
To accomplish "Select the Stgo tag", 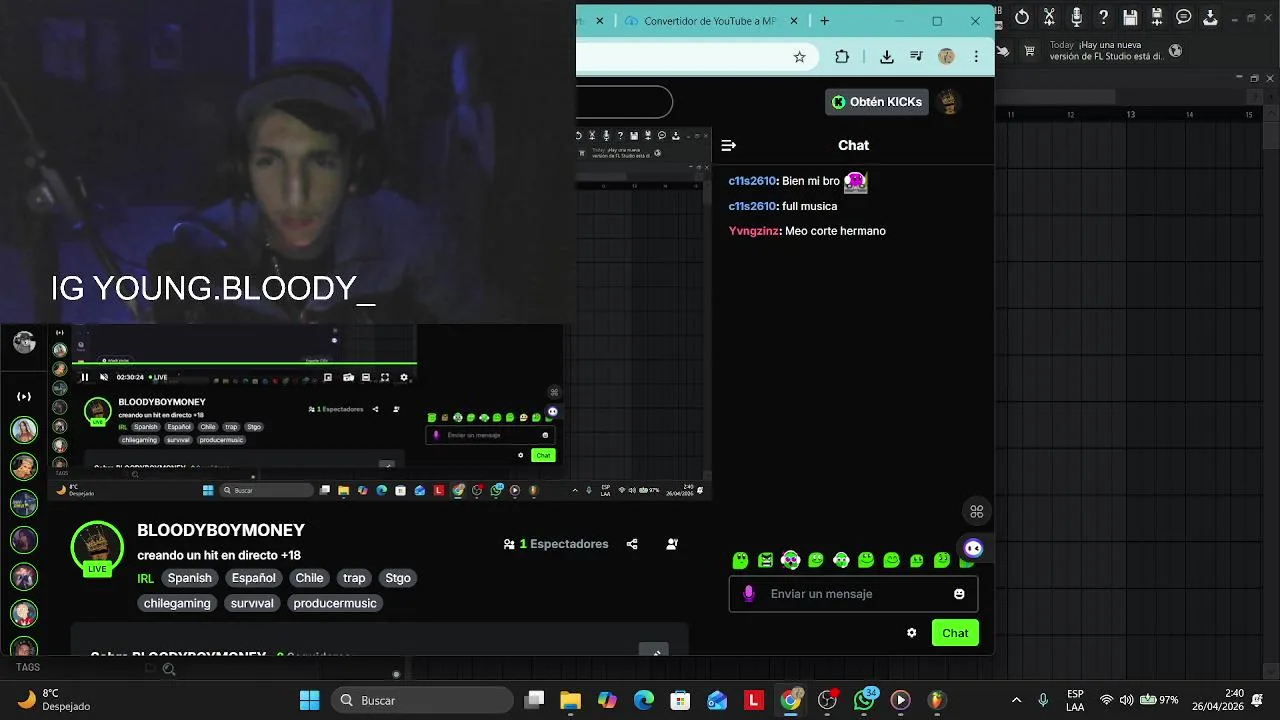I will [398, 578].
